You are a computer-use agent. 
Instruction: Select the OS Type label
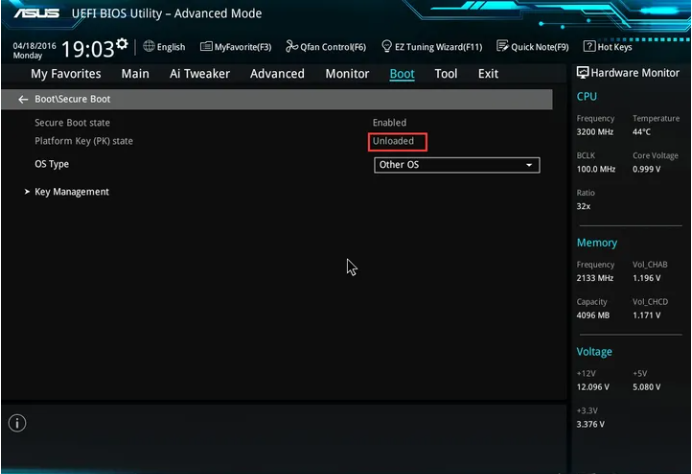[52, 164]
